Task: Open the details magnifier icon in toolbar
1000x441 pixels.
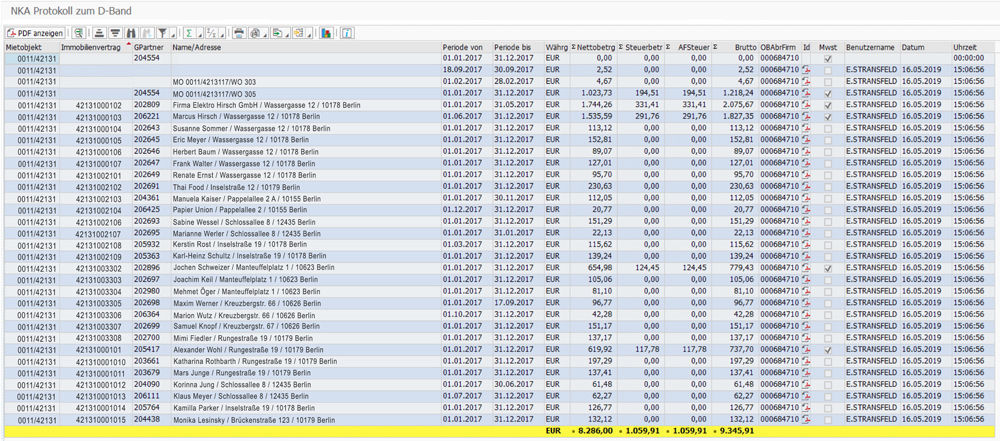Action: pyautogui.click(x=77, y=33)
